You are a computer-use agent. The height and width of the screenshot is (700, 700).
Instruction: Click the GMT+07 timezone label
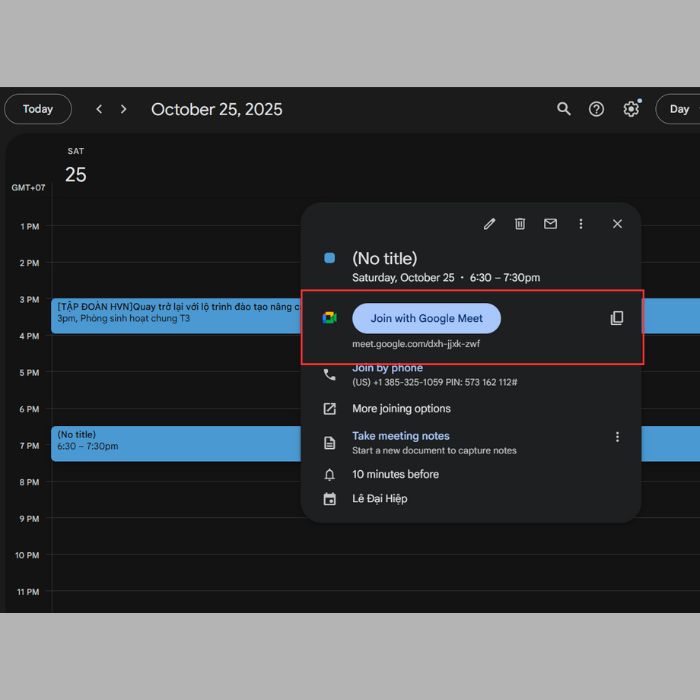click(x=28, y=188)
